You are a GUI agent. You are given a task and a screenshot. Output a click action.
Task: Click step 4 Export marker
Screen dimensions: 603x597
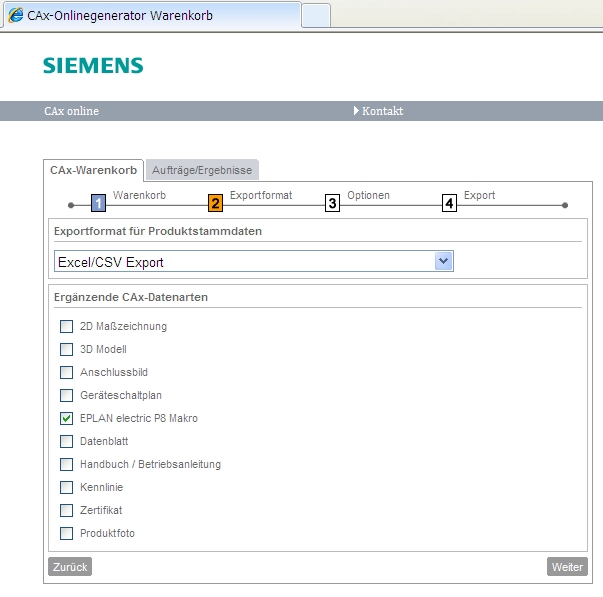[449, 203]
